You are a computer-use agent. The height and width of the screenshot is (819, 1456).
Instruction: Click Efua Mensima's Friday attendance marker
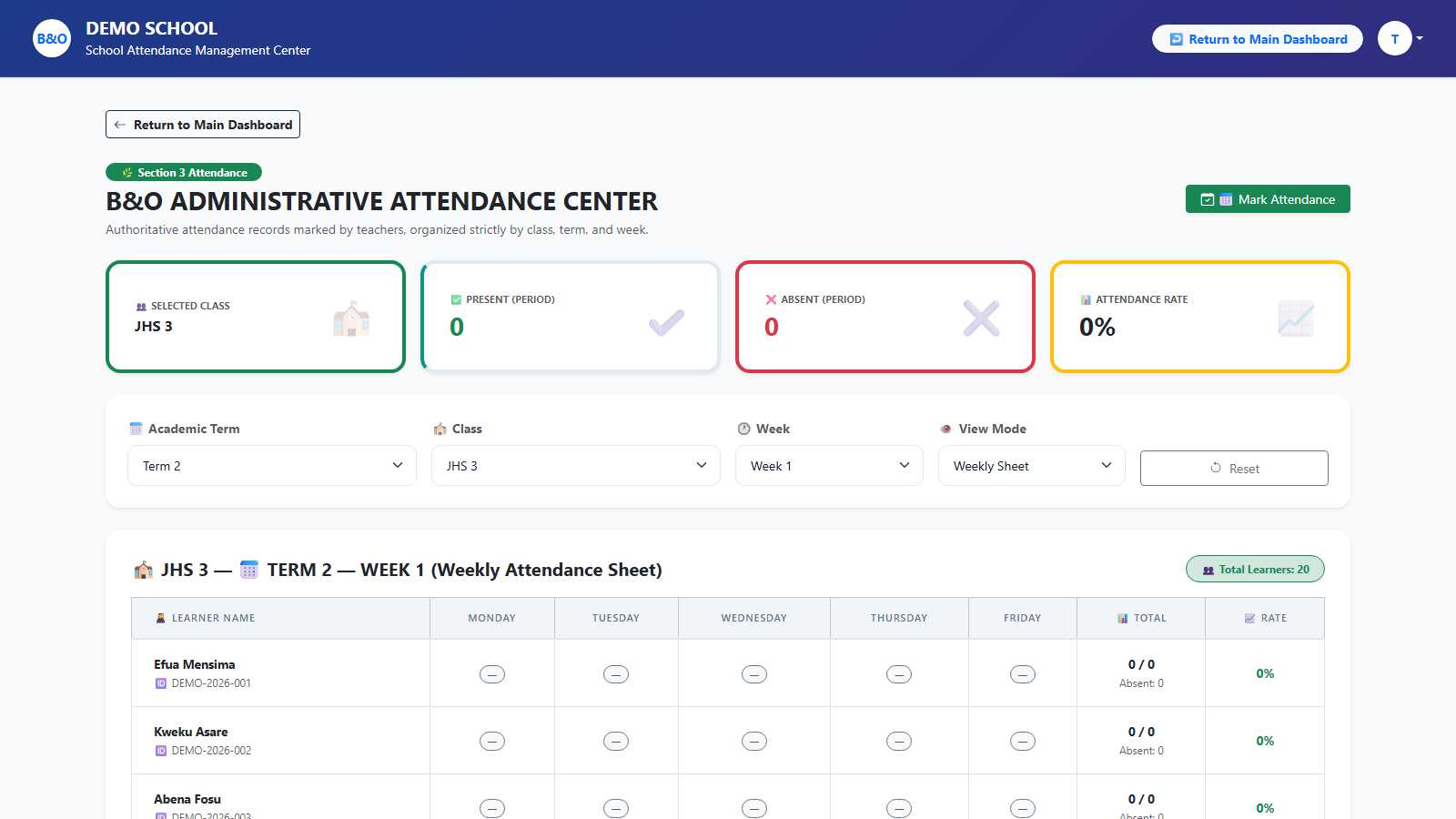[x=1023, y=674]
